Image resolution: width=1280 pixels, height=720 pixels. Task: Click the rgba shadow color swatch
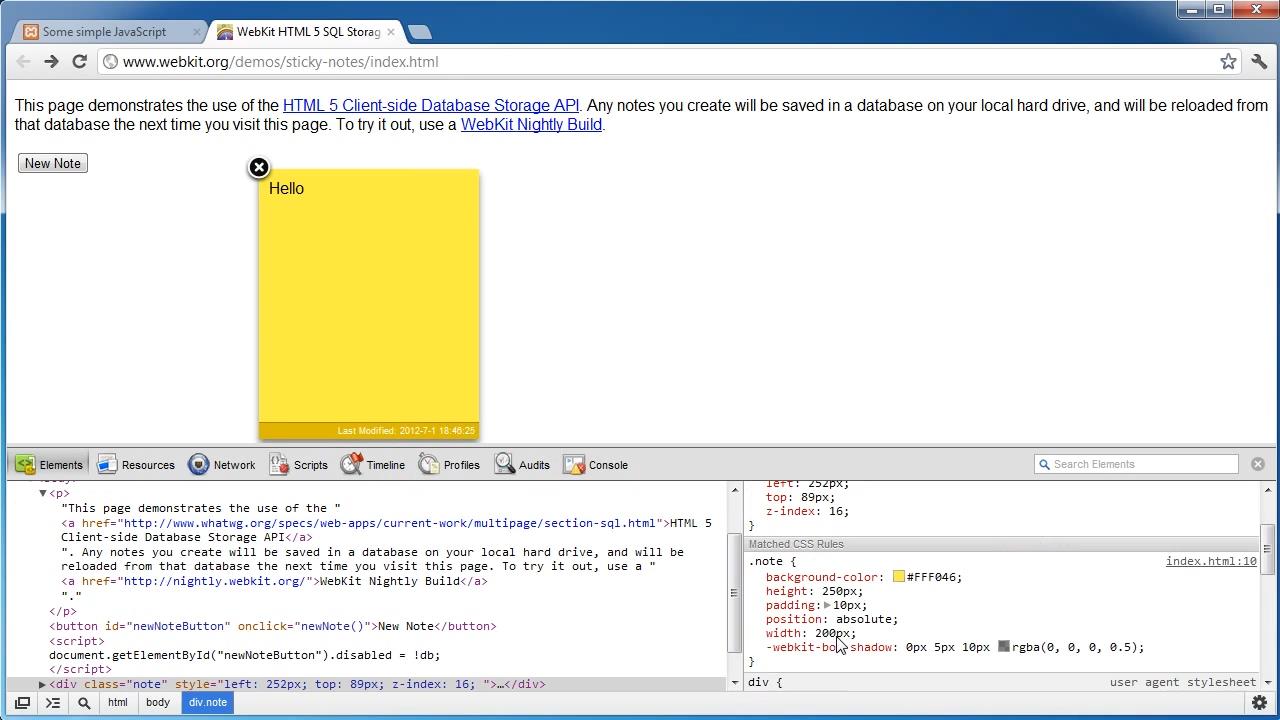pyautogui.click(x=1004, y=647)
